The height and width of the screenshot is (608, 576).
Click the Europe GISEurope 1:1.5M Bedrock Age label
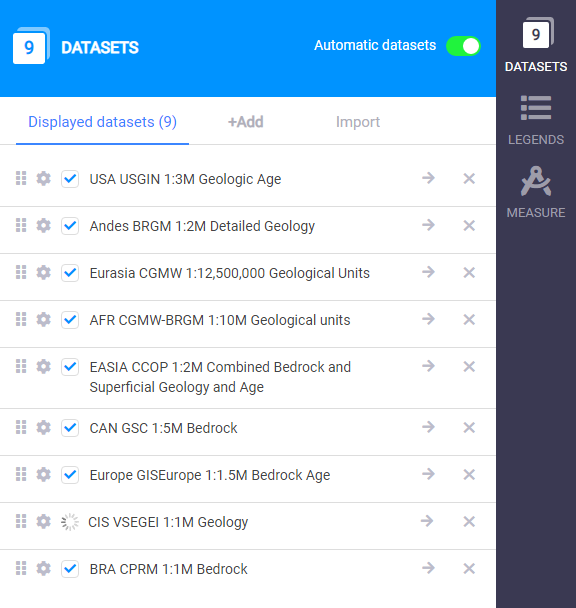click(210, 475)
